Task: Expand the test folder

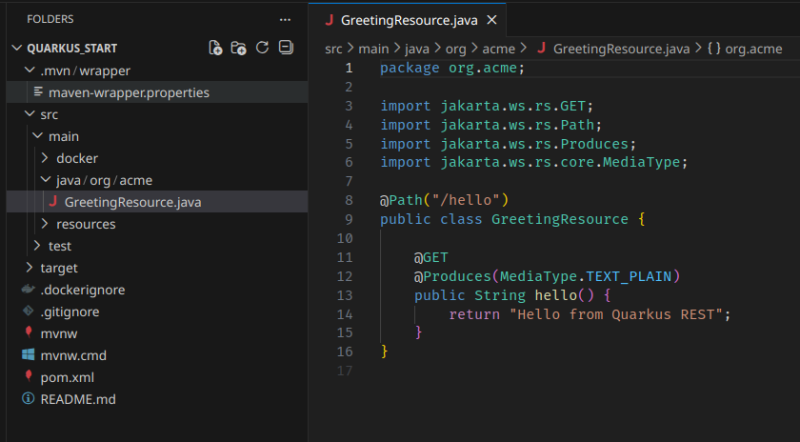Action: (37, 246)
